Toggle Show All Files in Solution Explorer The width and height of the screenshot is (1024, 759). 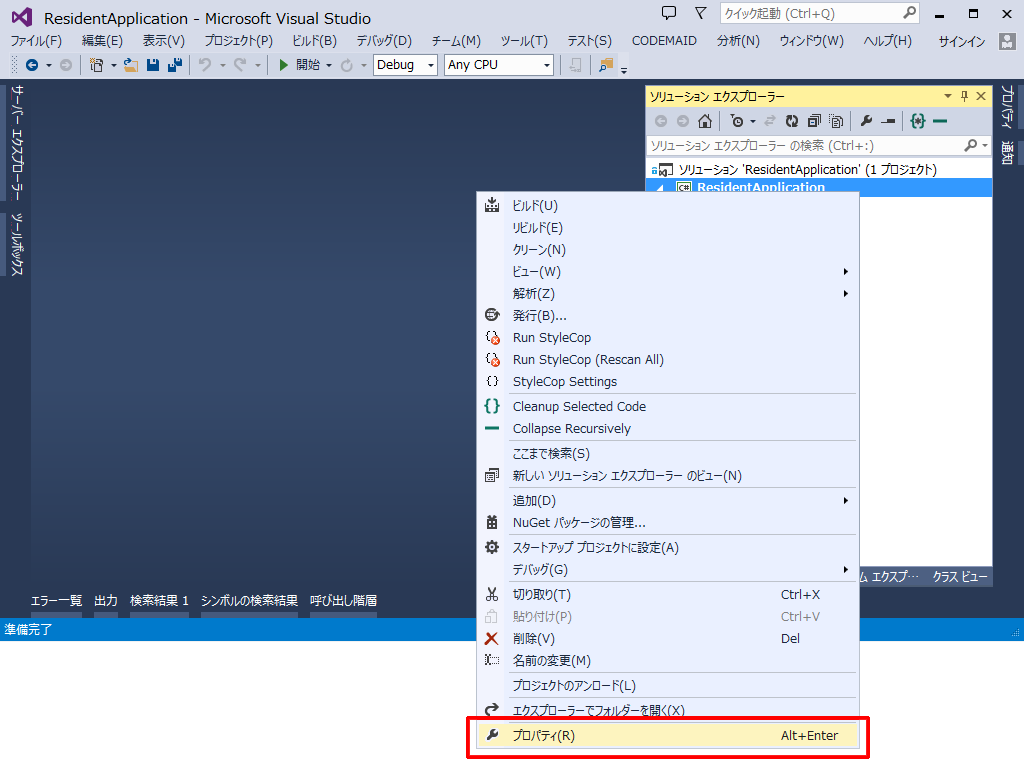coord(836,121)
